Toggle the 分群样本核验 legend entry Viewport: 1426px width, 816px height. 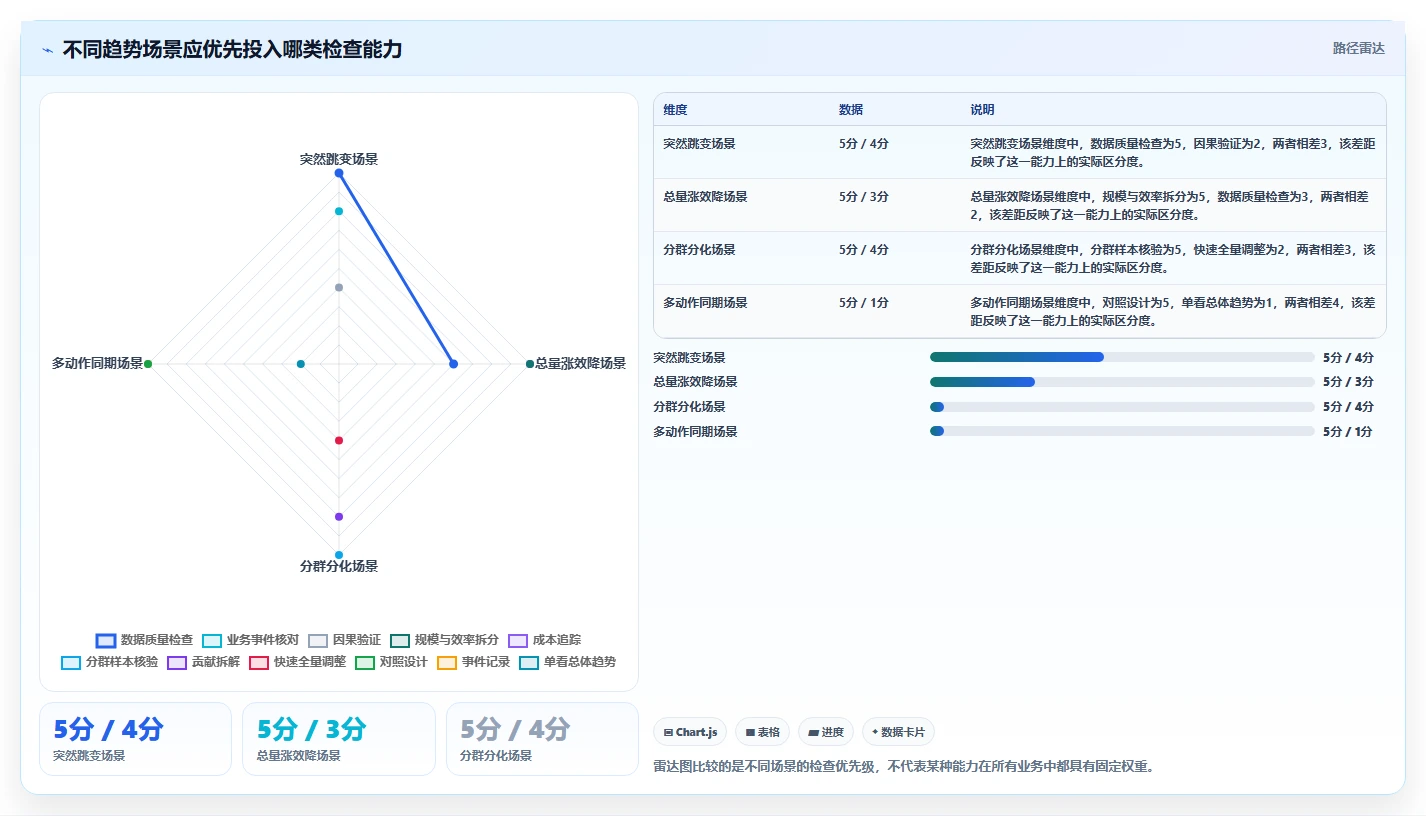pyautogui.click(x=110, y=662)
